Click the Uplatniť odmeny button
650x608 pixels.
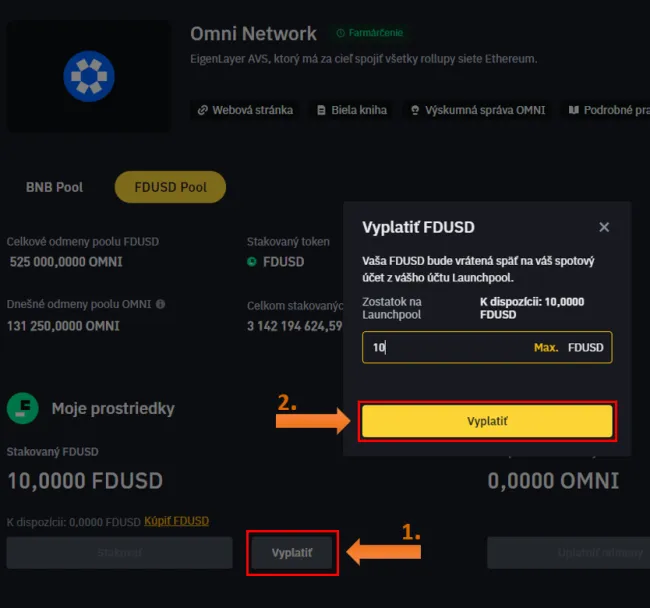[x=567, y=553]
